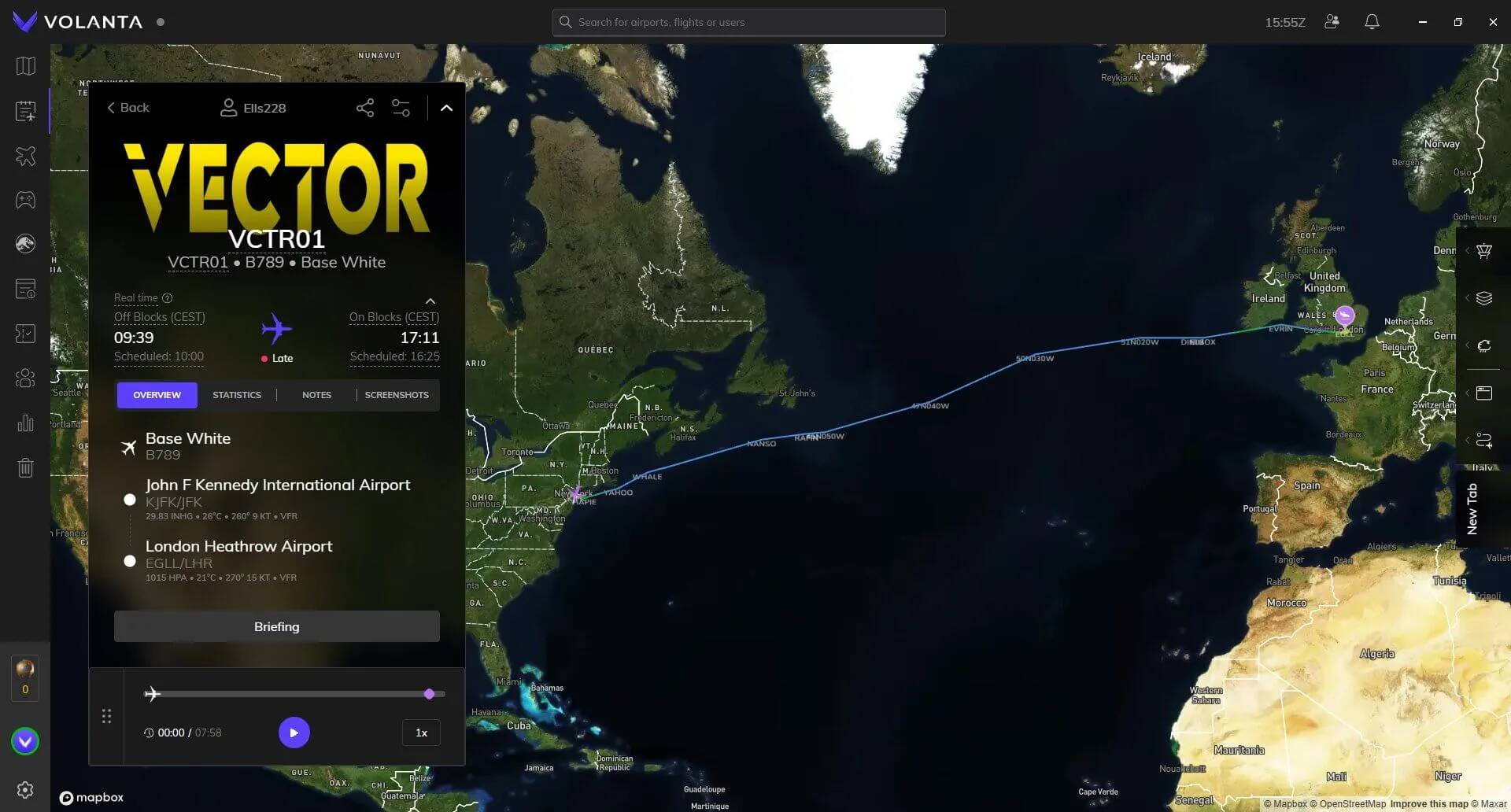Open the statistics bar chart sidebar icon
This screenshot has width=1511, height=812.
click(25, 423)
